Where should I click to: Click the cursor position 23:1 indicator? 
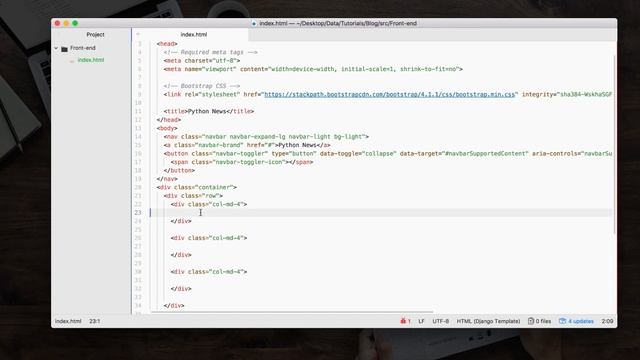pyautogui.click(x=95, y=321)
